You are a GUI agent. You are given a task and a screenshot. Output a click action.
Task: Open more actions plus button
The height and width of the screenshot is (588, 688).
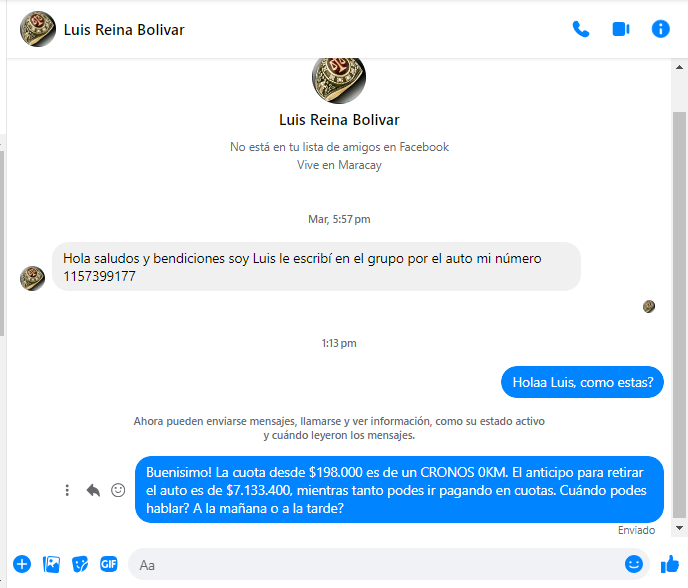[22, 564]
